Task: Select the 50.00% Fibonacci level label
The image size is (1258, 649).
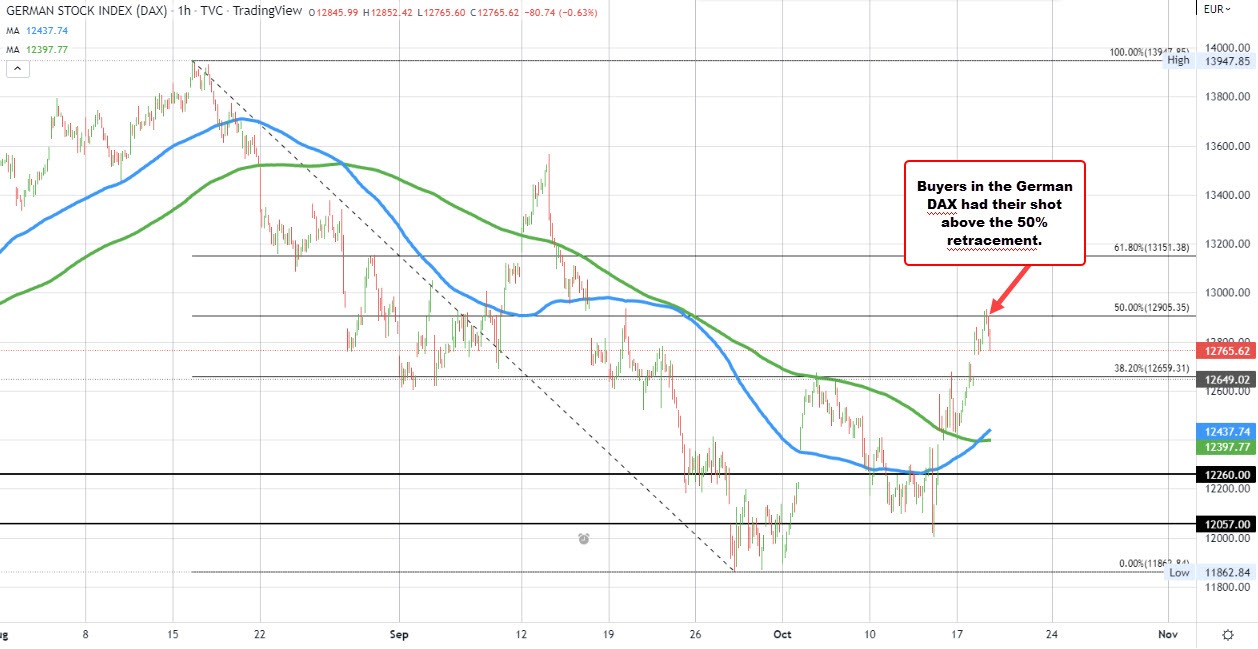Action: click(x=1150, y=308)
